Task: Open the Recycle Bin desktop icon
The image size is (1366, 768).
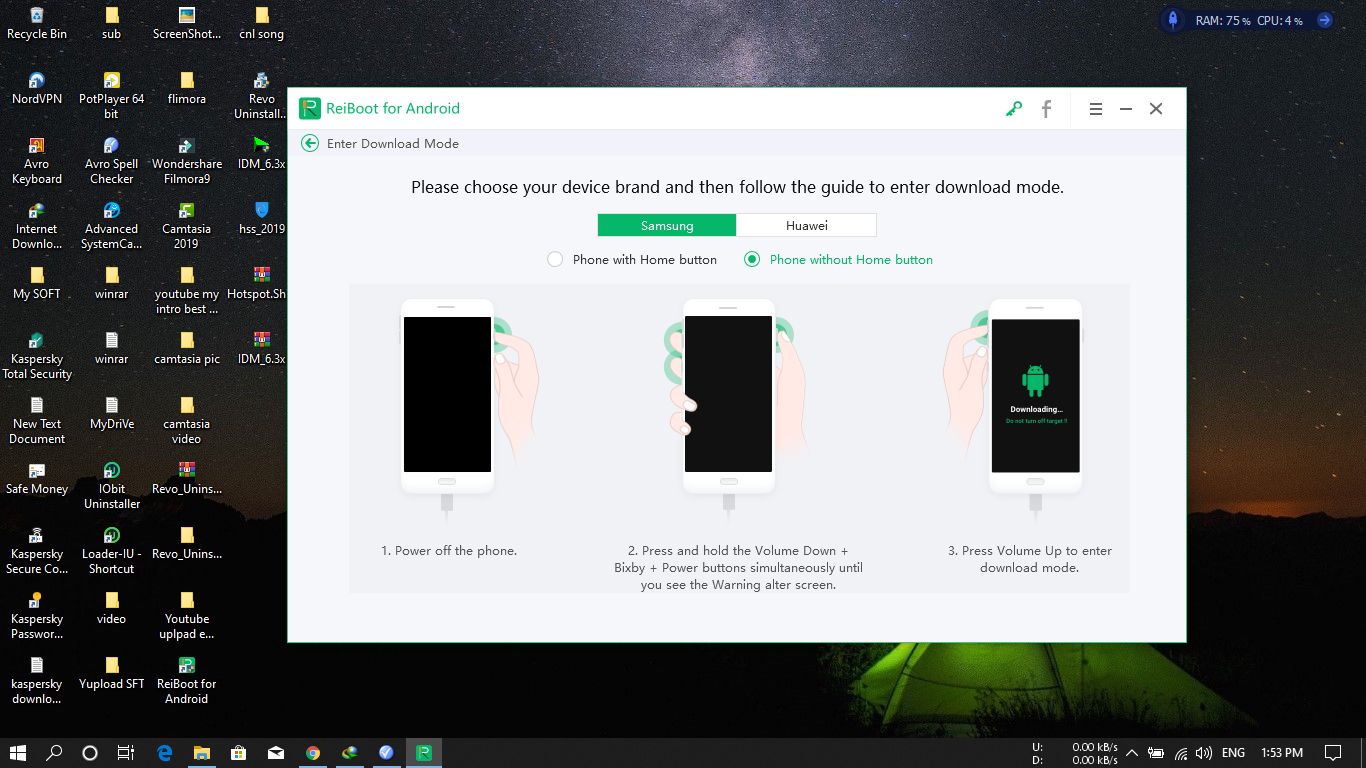Action: [37, 23]
